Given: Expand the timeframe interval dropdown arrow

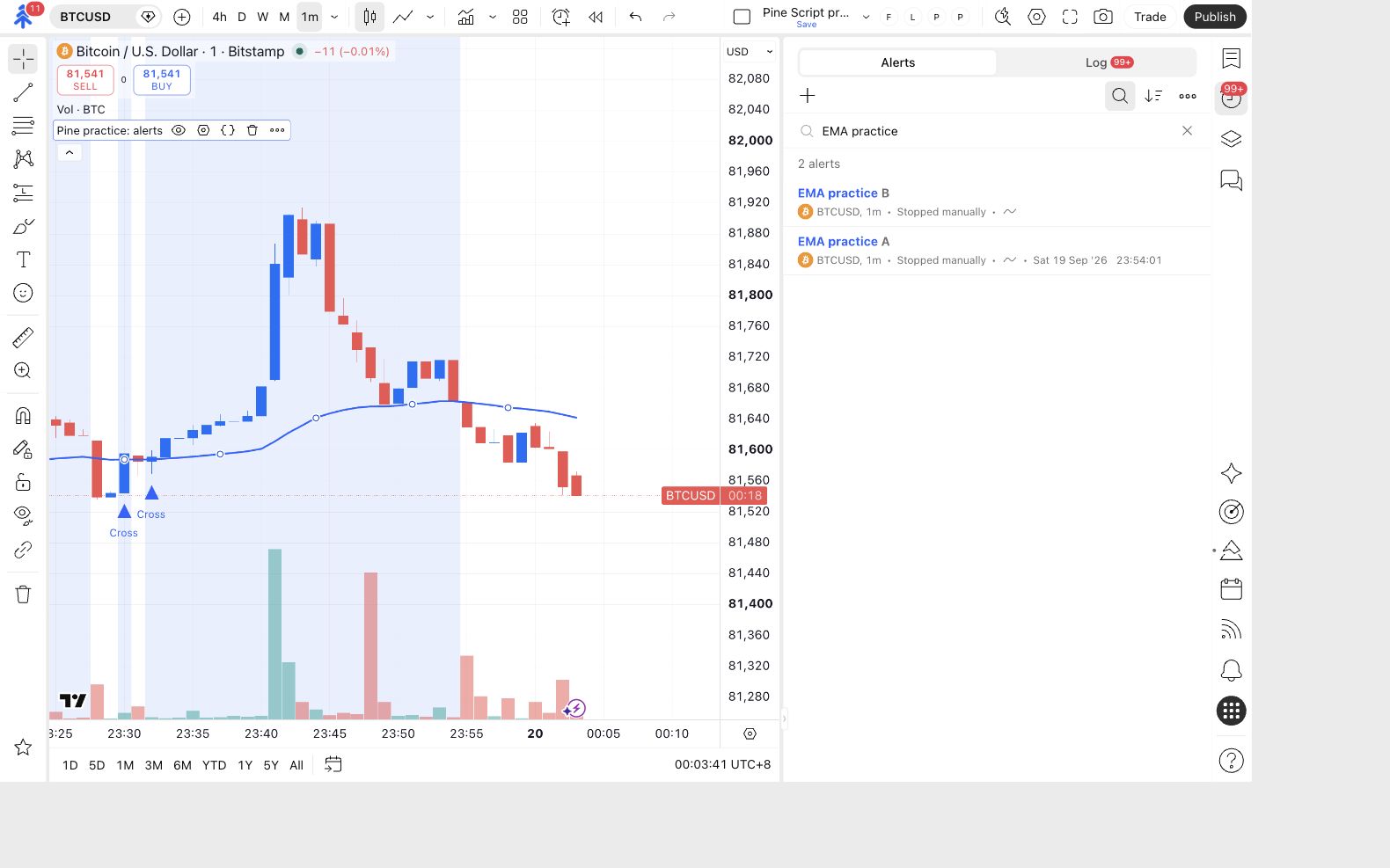Looking at the screenshot, I should pos(334,17).
